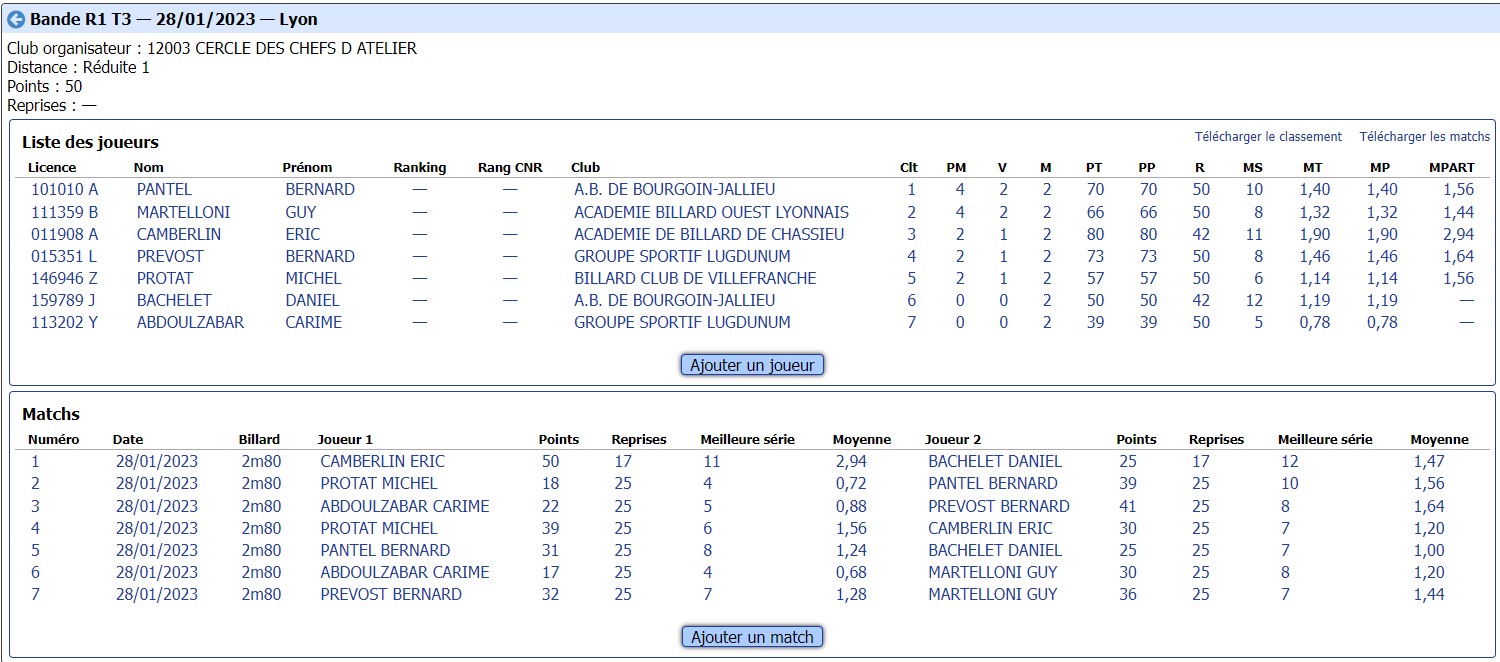Click the Distance : Réduite 1 line
Screen dimensions: 1500x662
(x=78, y=67)
